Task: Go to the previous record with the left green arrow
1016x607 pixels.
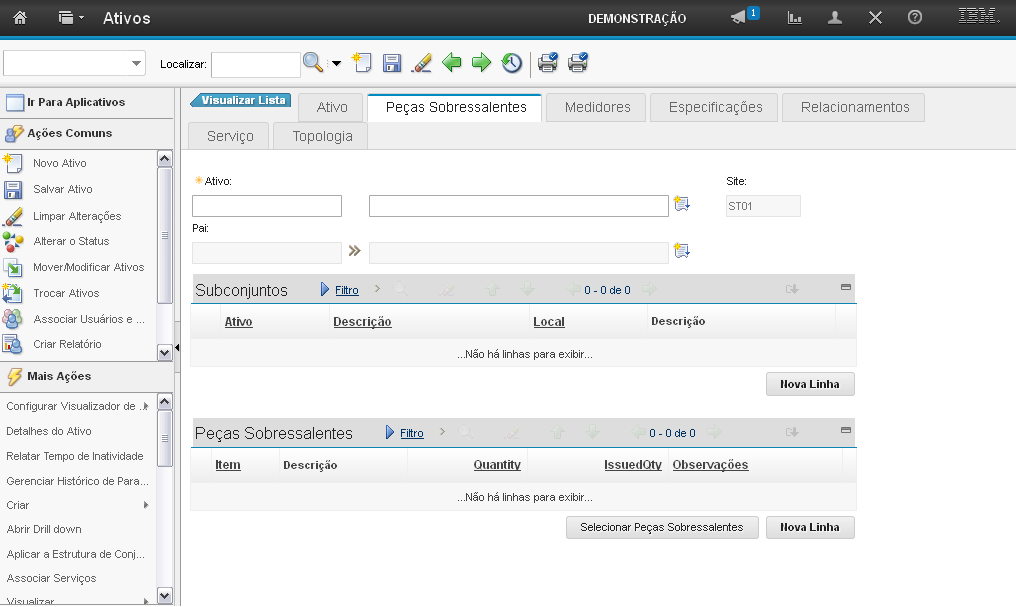Action: tap(452, 64)
